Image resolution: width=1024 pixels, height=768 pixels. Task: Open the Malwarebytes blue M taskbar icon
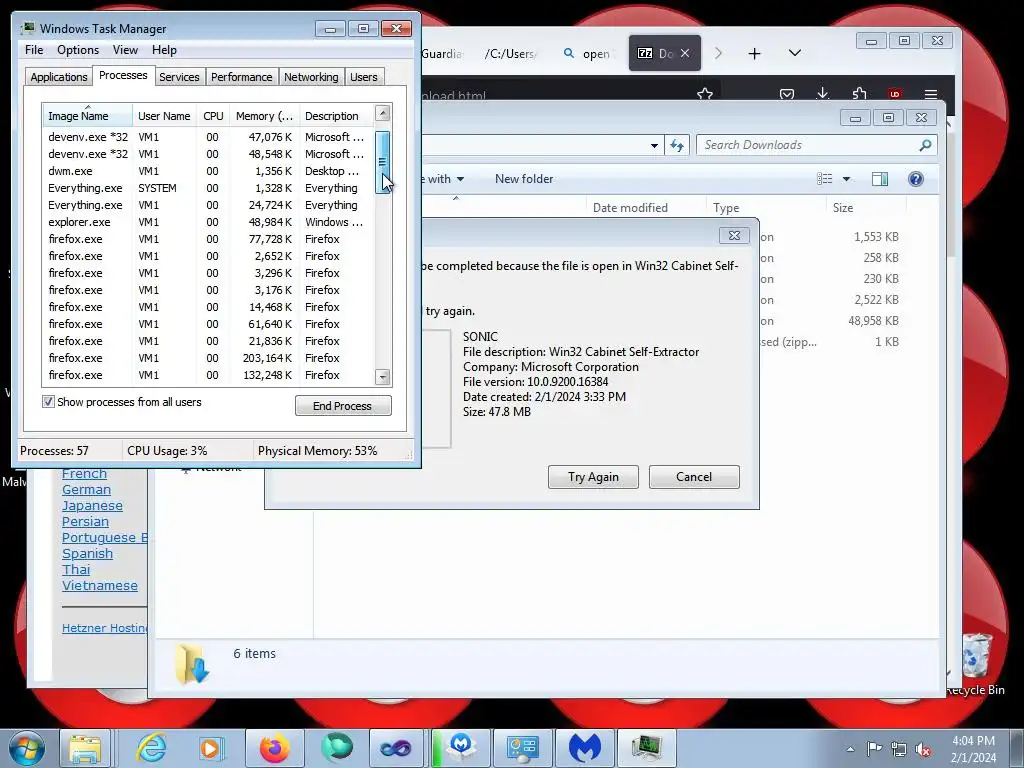click(584, 748)
